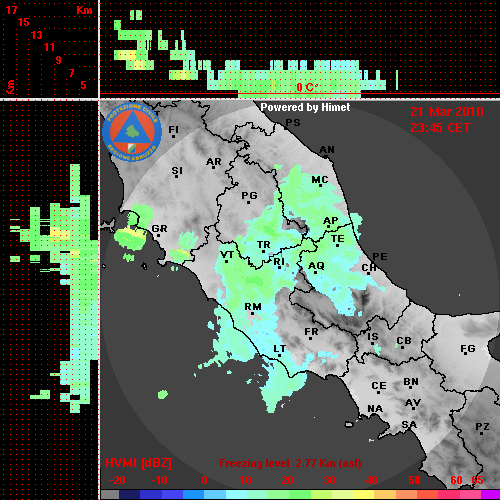The height and width of the screenshot is (500, 500).
Task: Click the '-20' dBZ legend value
Action: (117, 480)
